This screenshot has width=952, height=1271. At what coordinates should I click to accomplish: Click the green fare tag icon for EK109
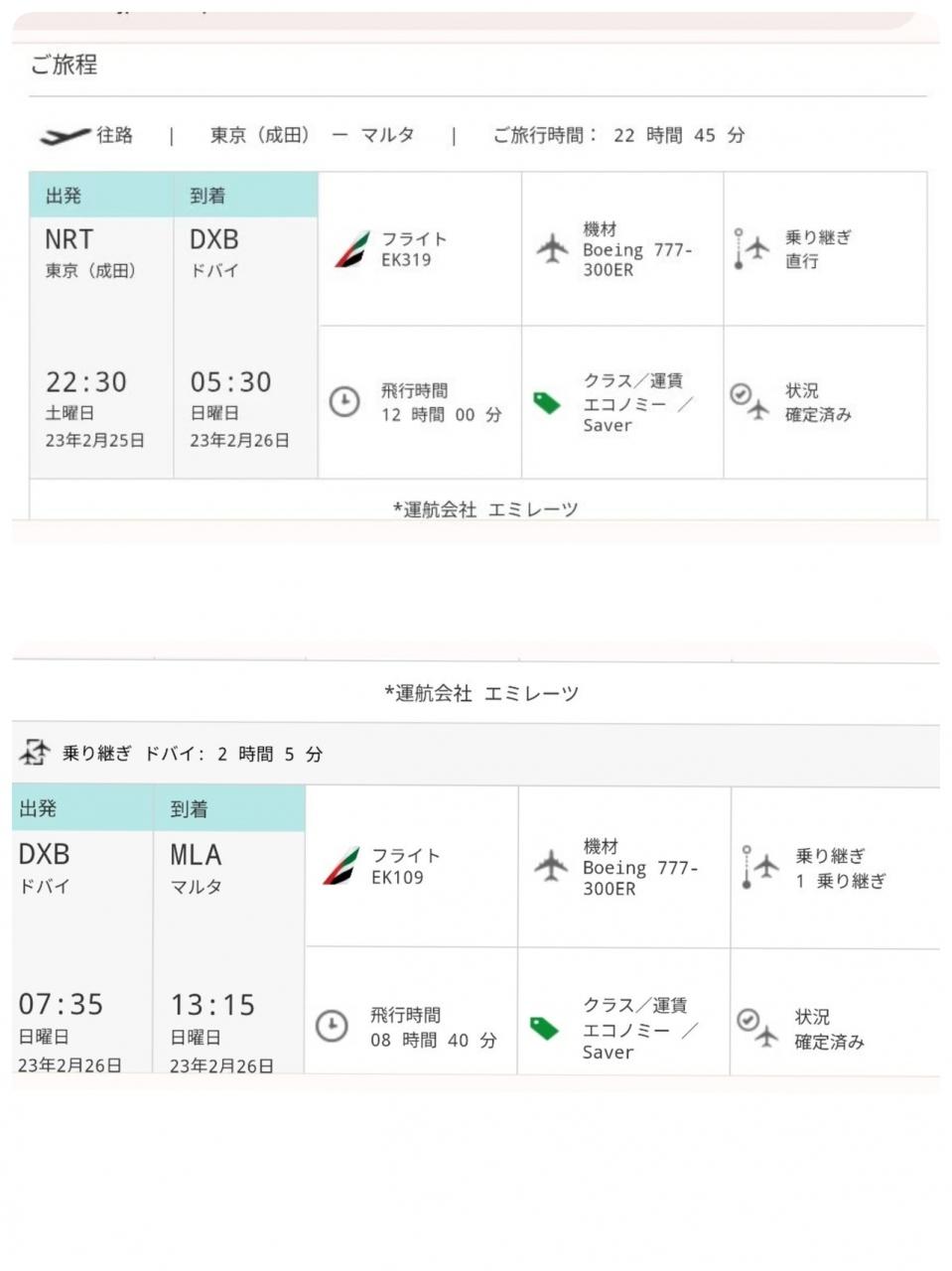click(x=544, y=1027)
